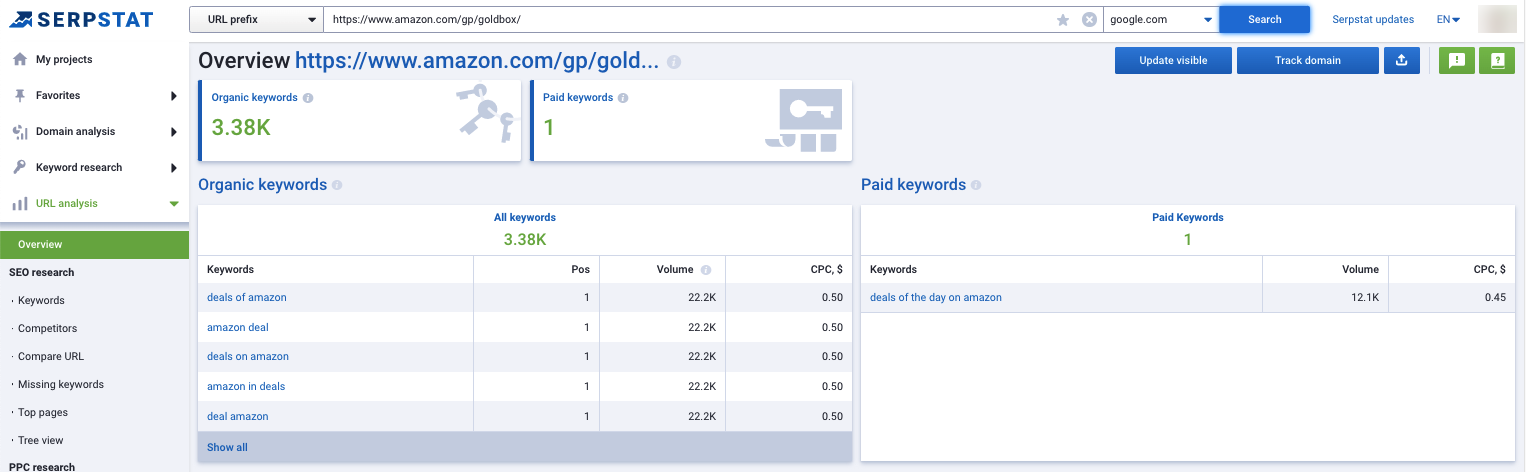
Task: Click info icon beside Volume column header
Action: (706, 270)
